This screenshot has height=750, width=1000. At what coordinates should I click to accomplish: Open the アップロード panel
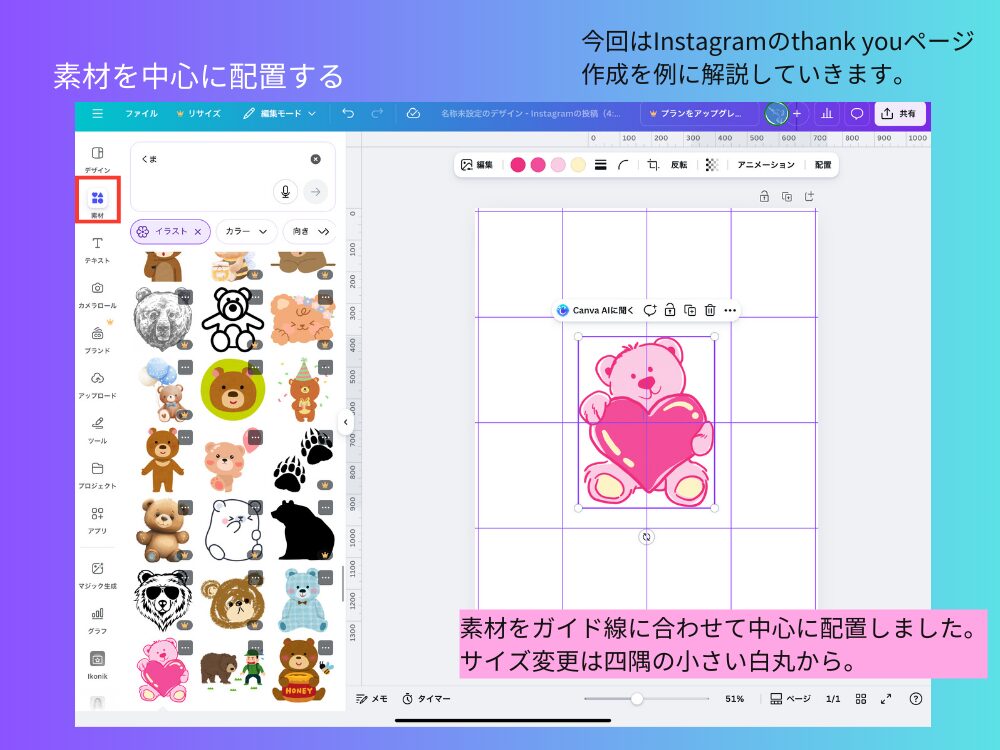point(96,383)
